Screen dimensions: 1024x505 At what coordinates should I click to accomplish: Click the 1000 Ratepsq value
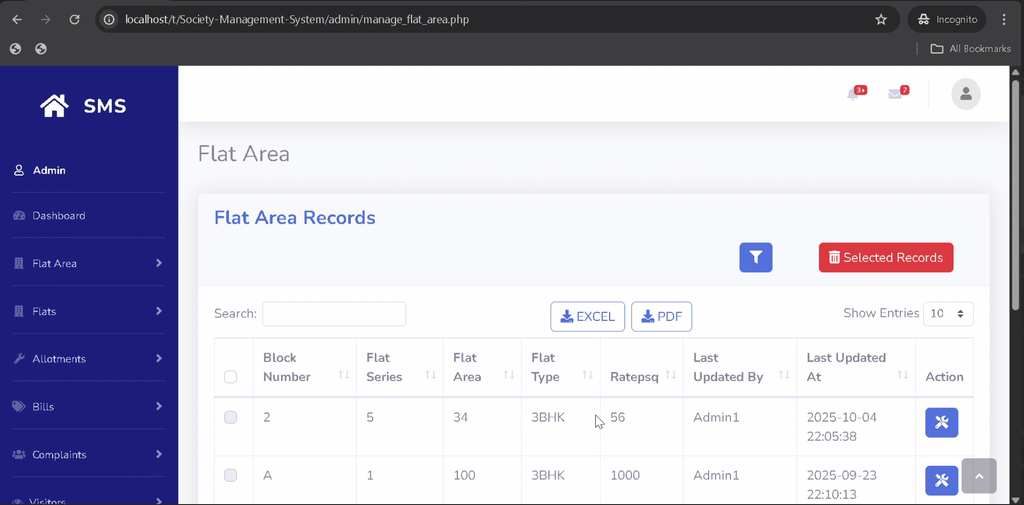click(625, 475)
